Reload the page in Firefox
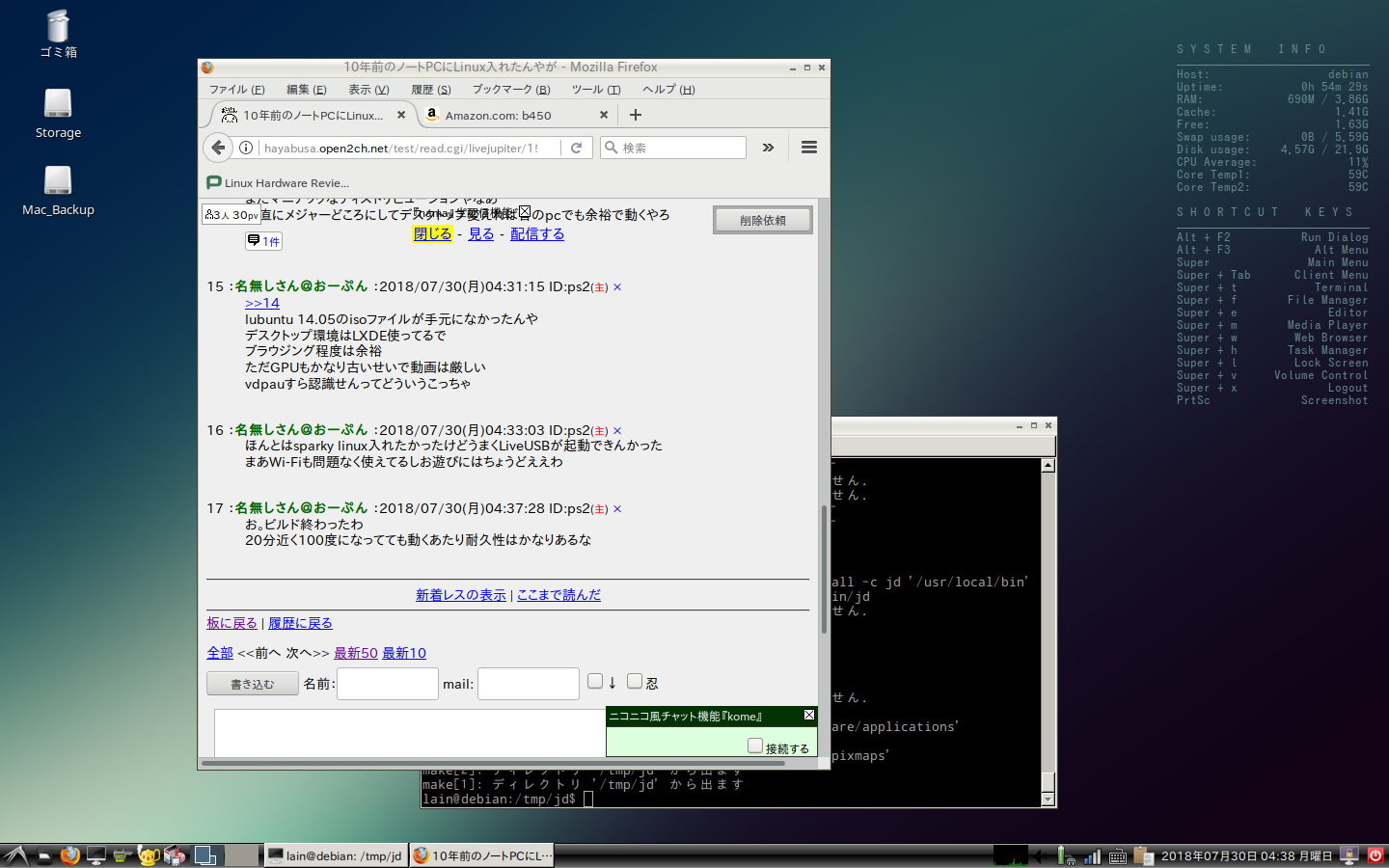 [x=577, y=148]
